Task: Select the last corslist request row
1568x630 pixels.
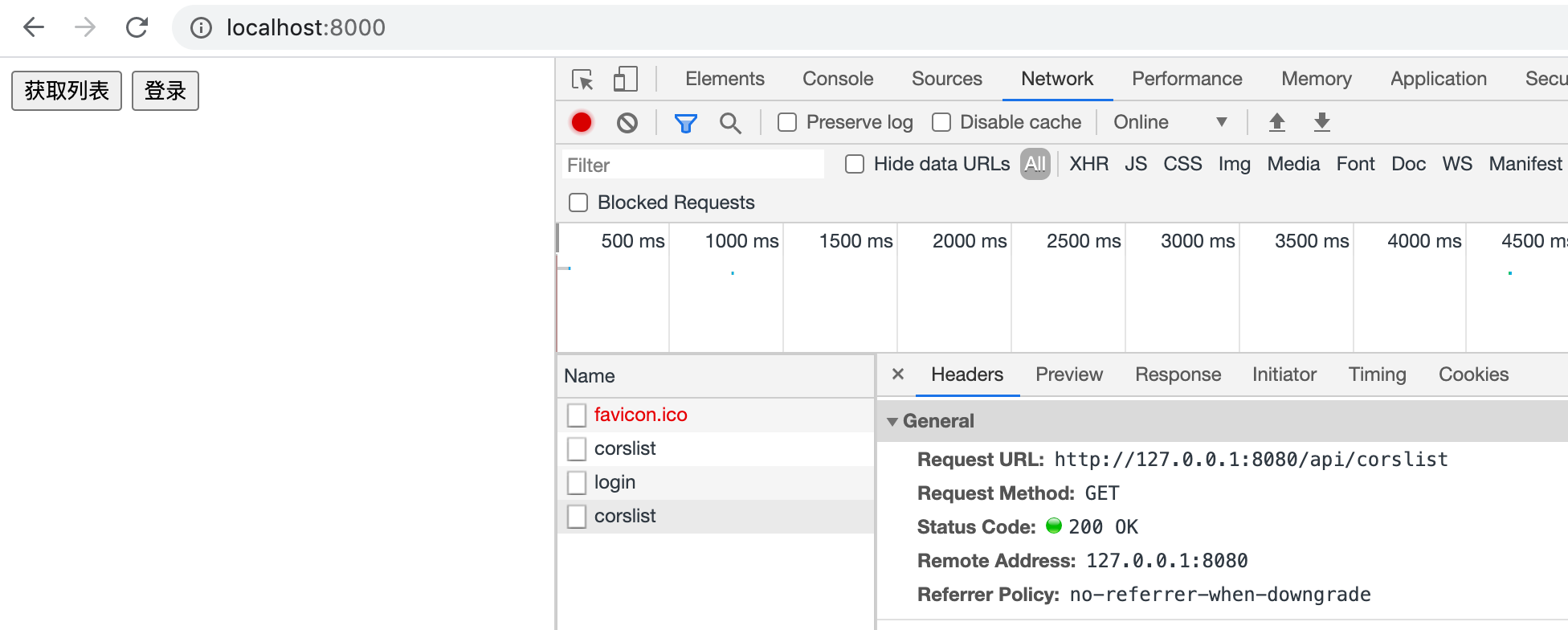Action: [x=715, y=517]
